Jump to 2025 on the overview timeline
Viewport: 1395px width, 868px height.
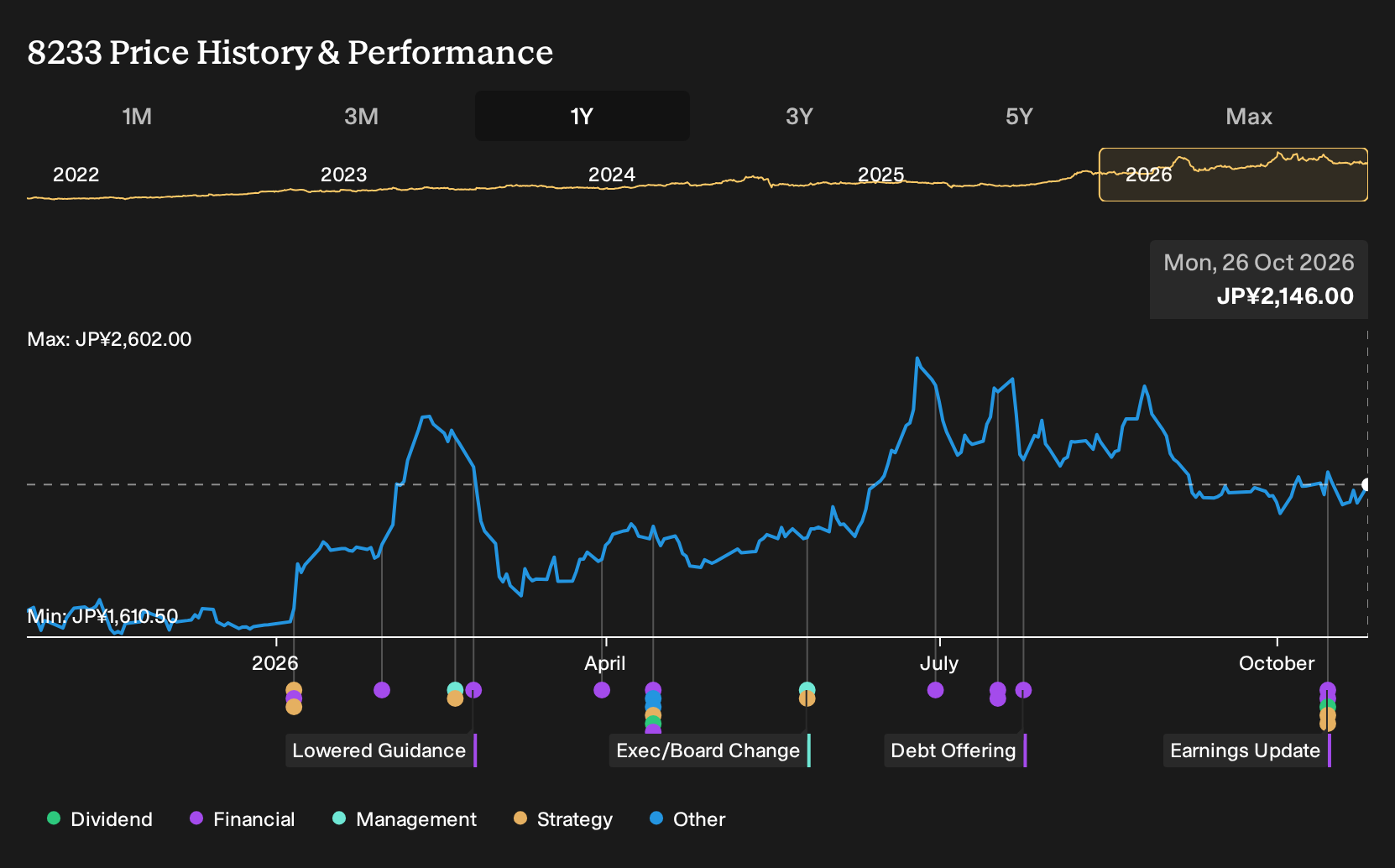tap(881, 175)
